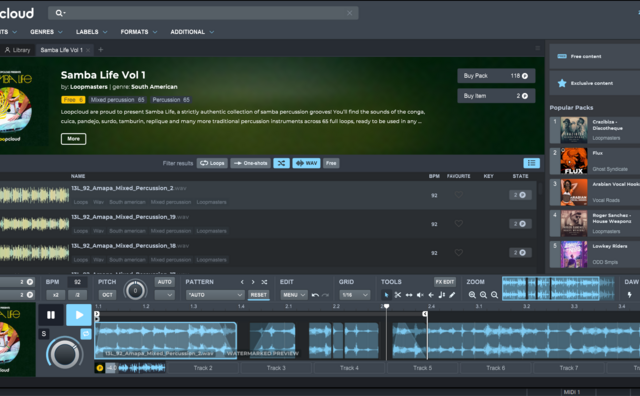Viewport: 640px width, 396px height.
Task: Click the large volume knob
Action: tap(64, 354)
